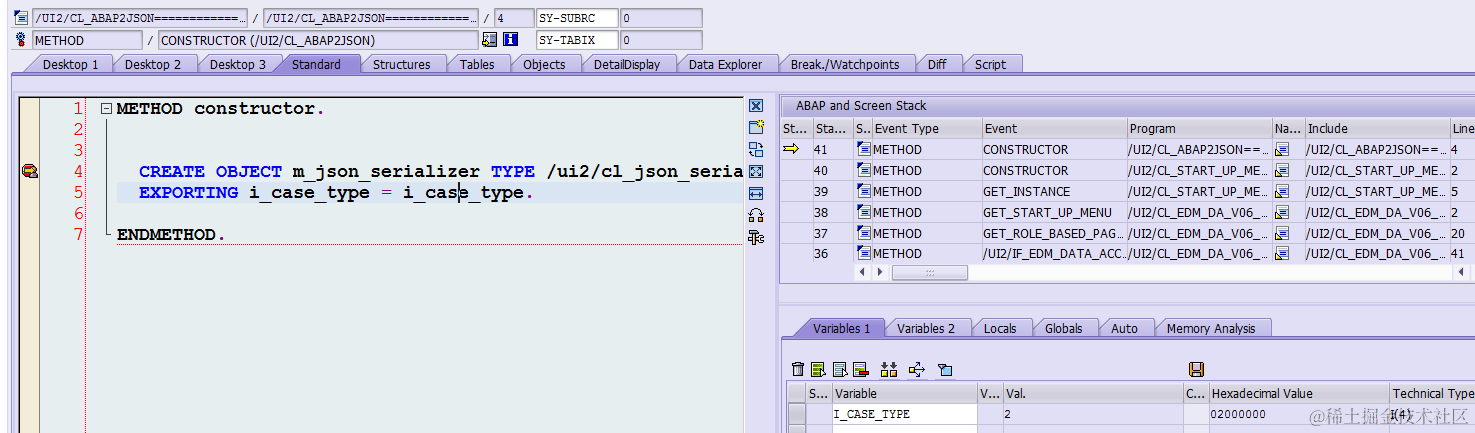Click the row selector beside I_CASE_TYPE

pyautogui.click(x=796, y=414)
